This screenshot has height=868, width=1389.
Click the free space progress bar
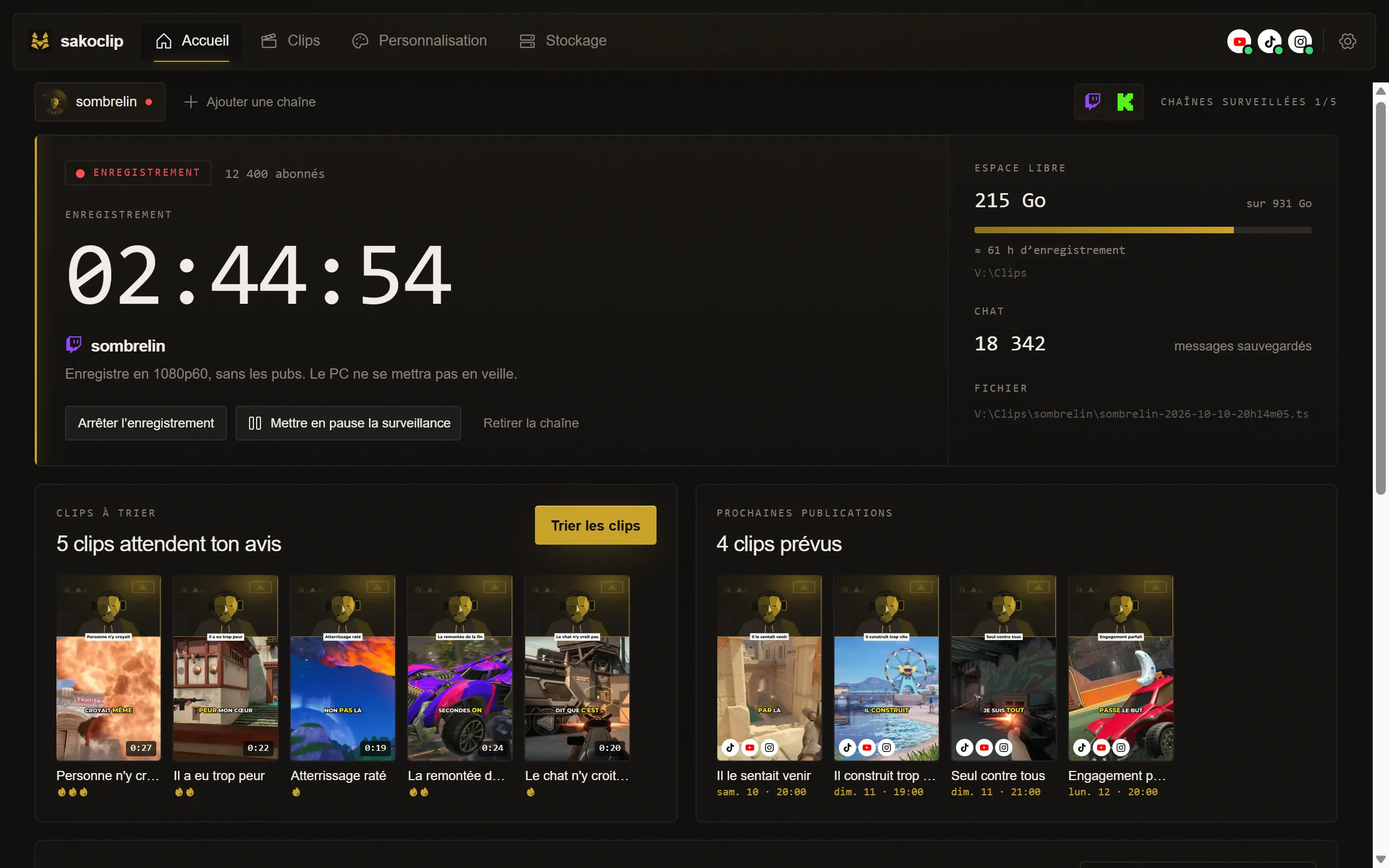pos(1143,229)
